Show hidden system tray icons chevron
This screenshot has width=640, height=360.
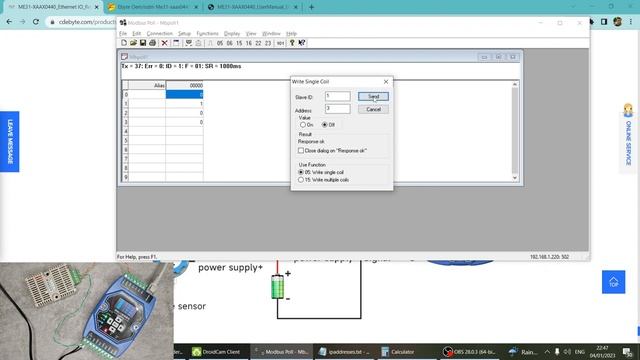547,352
